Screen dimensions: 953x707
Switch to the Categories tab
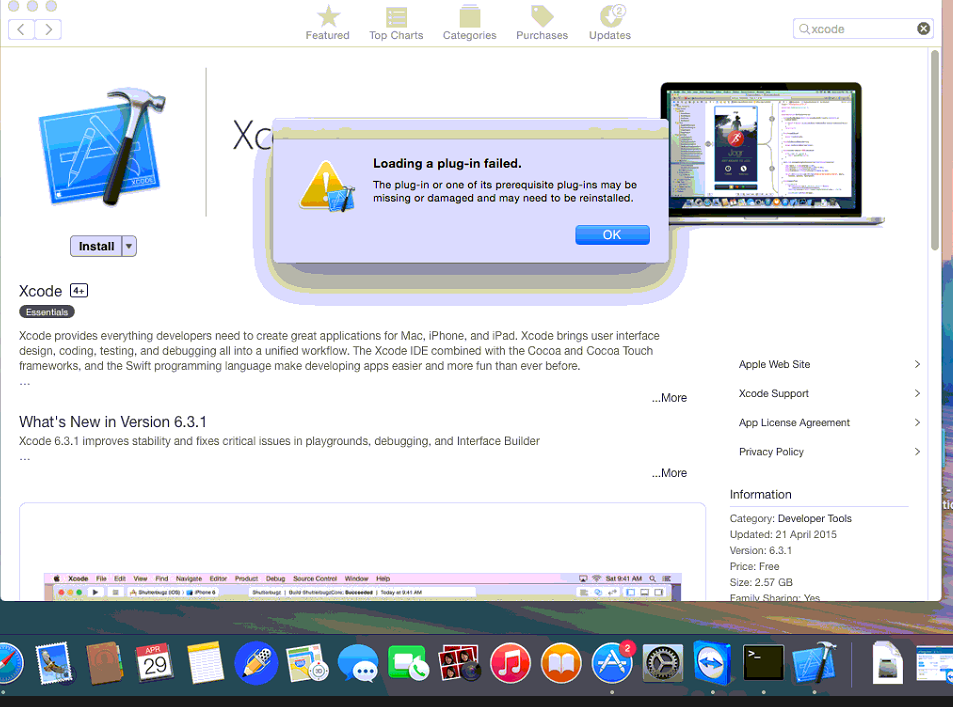pos(469,23)
